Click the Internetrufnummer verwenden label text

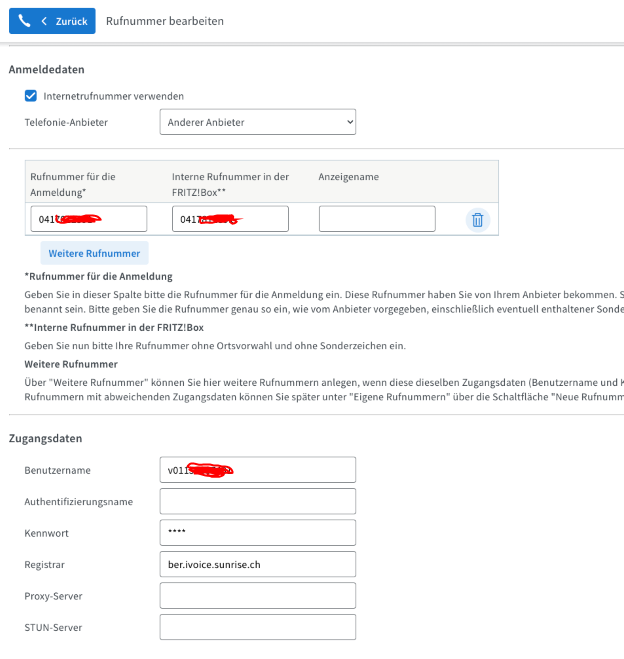[x=114, y=96]
